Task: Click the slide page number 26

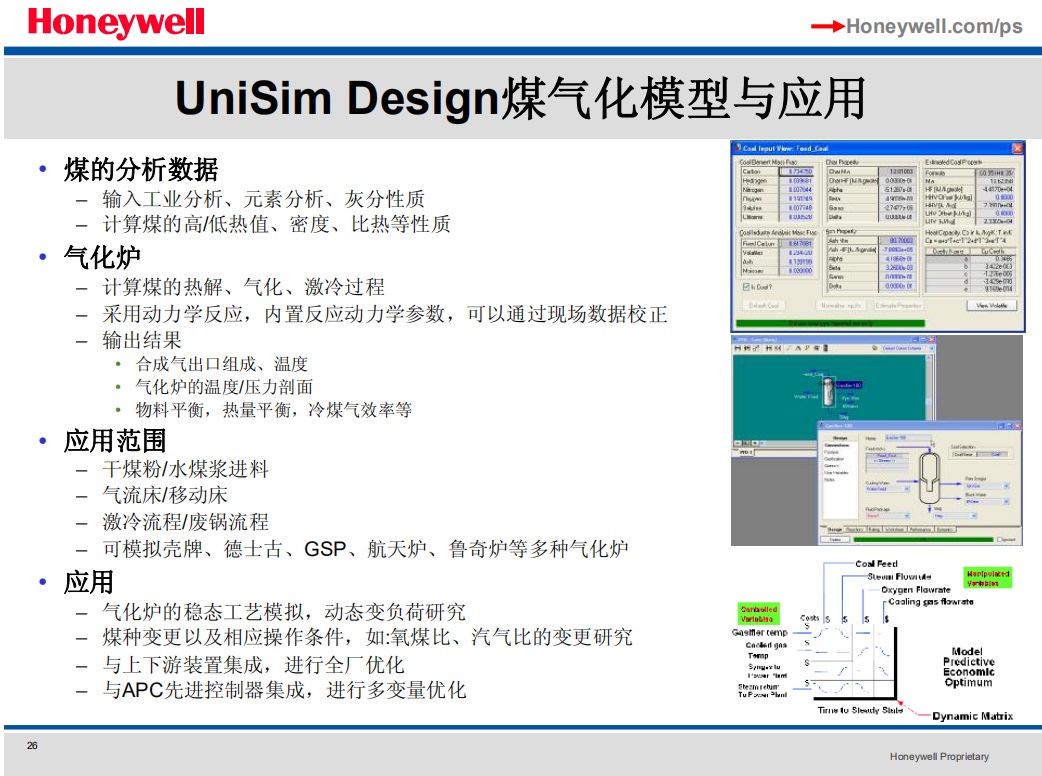Action: (x=32, y=745)
